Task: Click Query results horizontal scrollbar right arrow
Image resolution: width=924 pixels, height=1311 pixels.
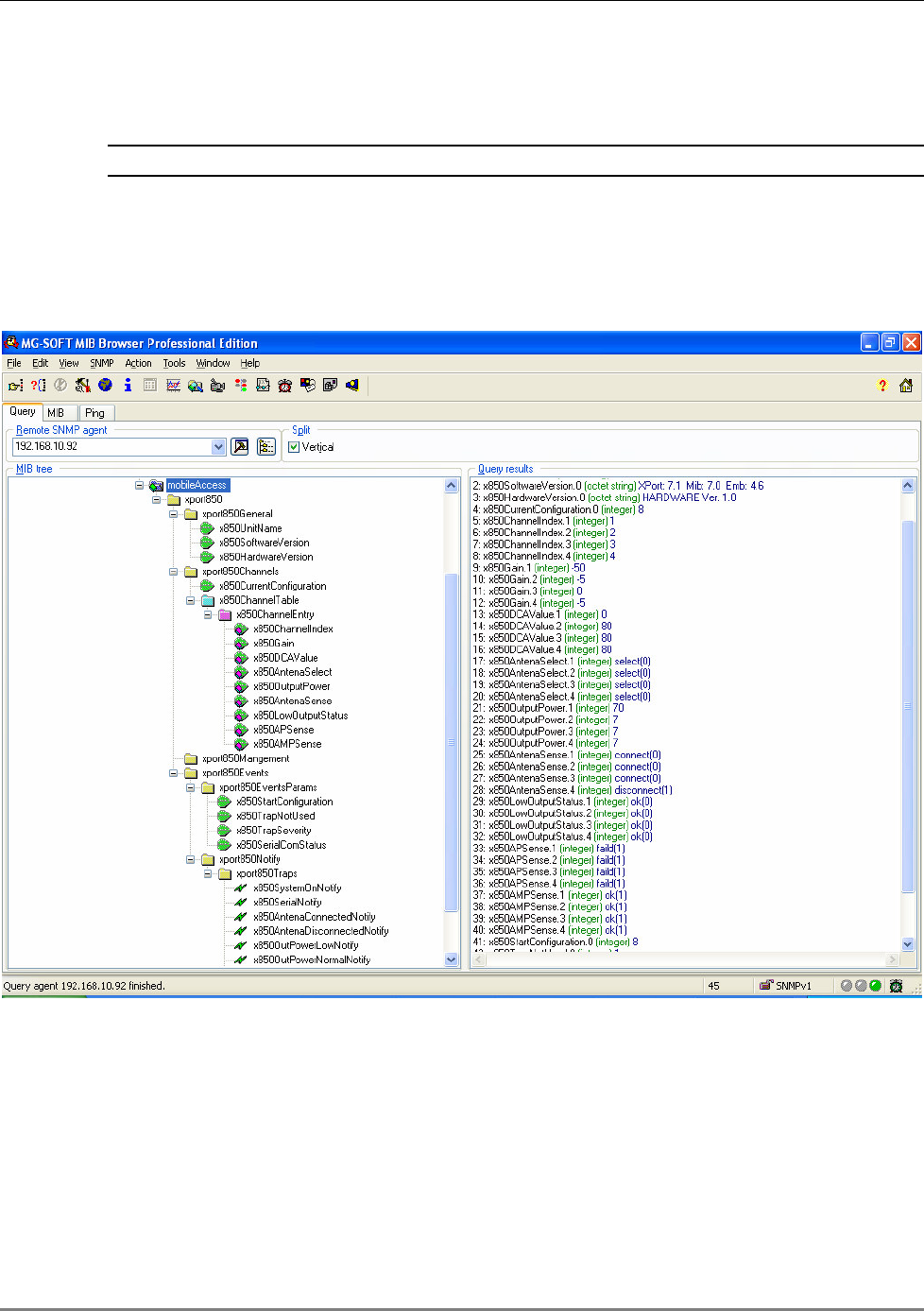Action: [891, 959]
